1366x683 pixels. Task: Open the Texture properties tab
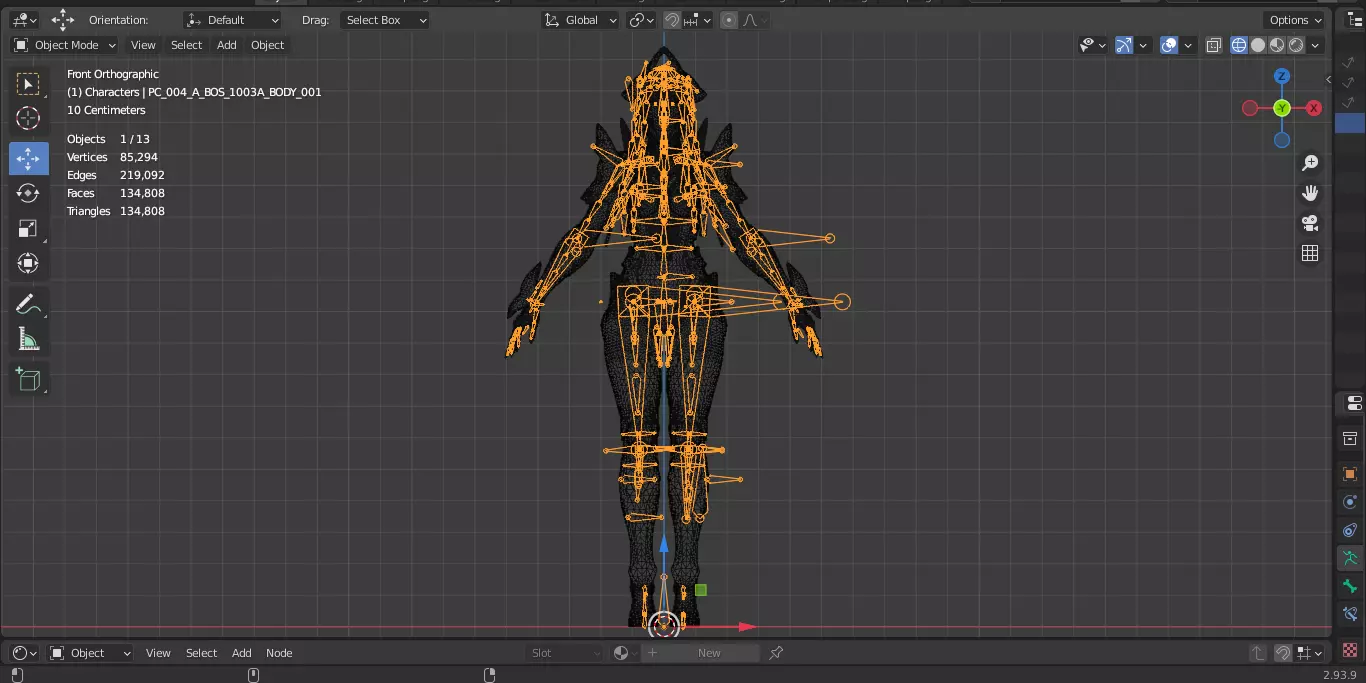[1350, 649]
